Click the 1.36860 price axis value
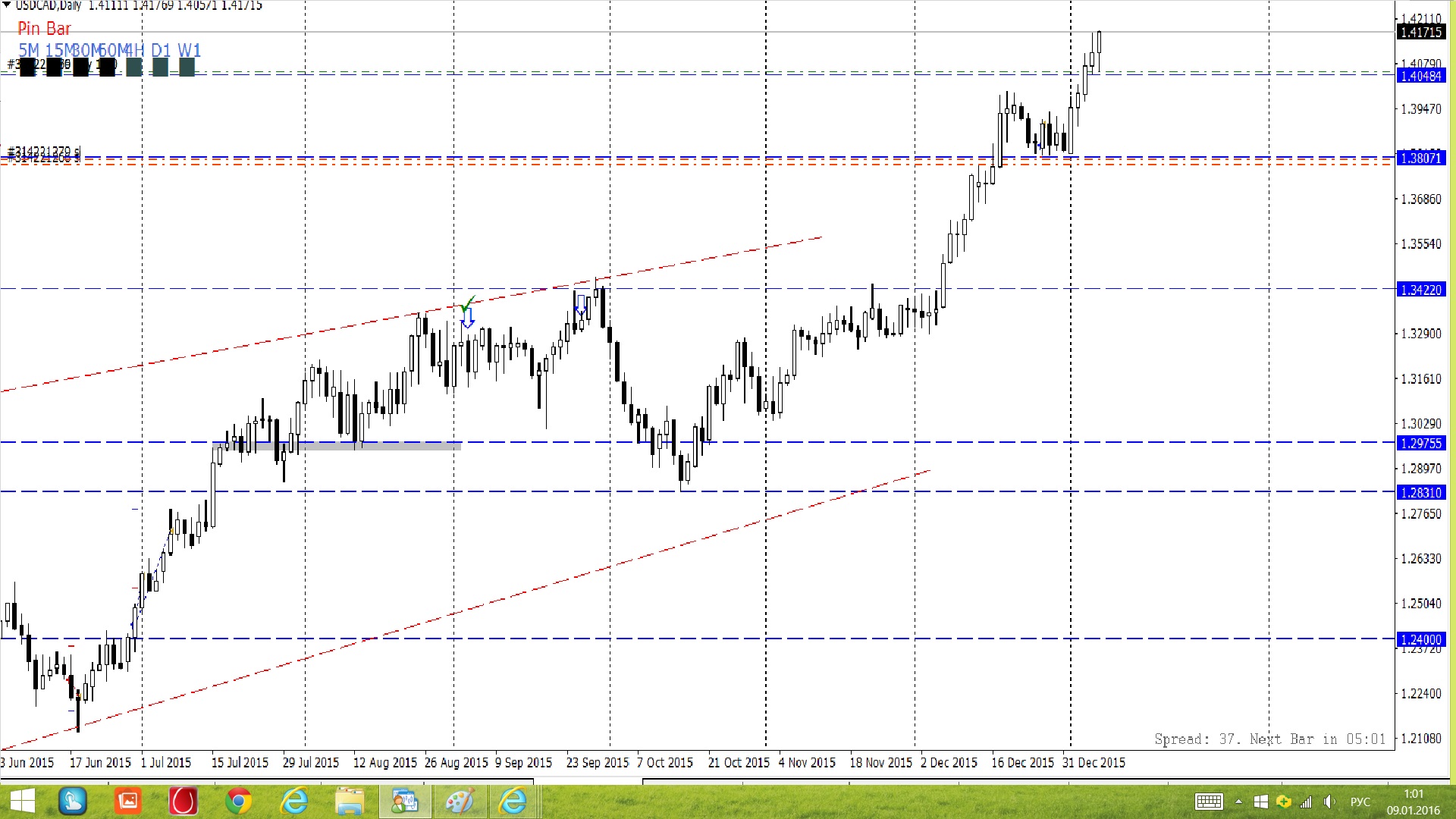Screen dimensions: 1456x819 coord(1421,199)
